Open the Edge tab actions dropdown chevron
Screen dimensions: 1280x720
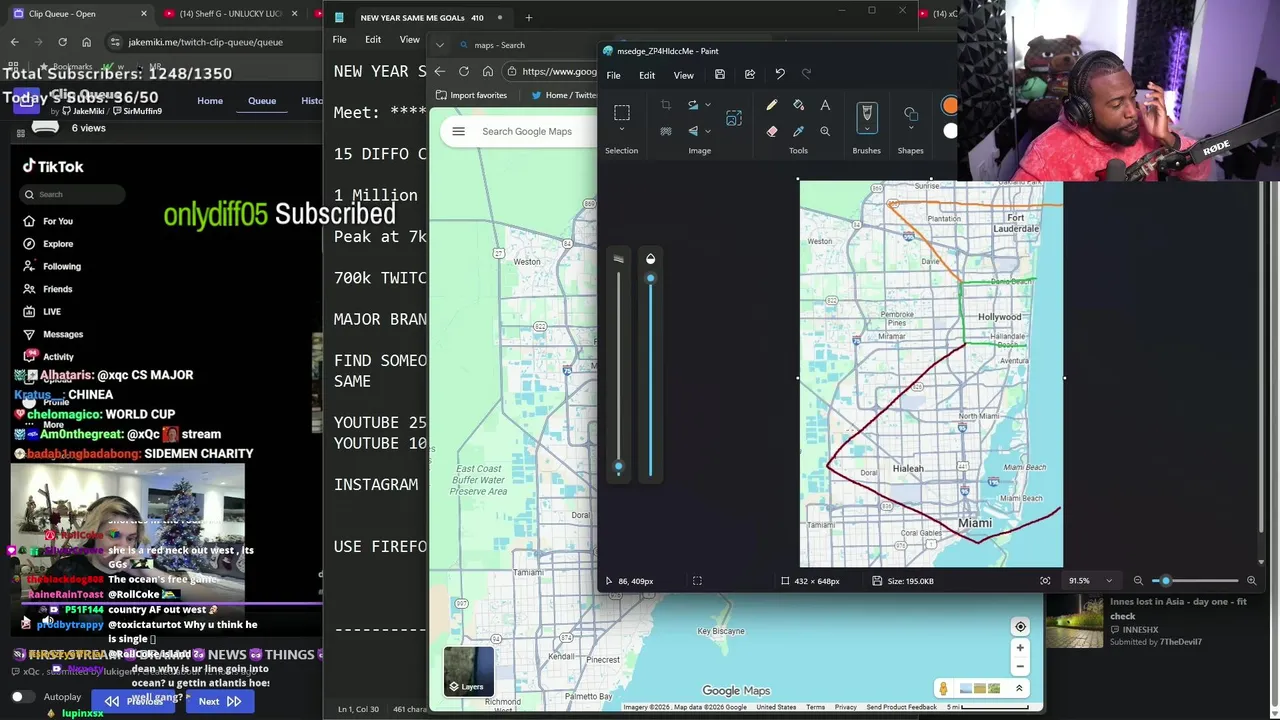[x=440, y=45]
